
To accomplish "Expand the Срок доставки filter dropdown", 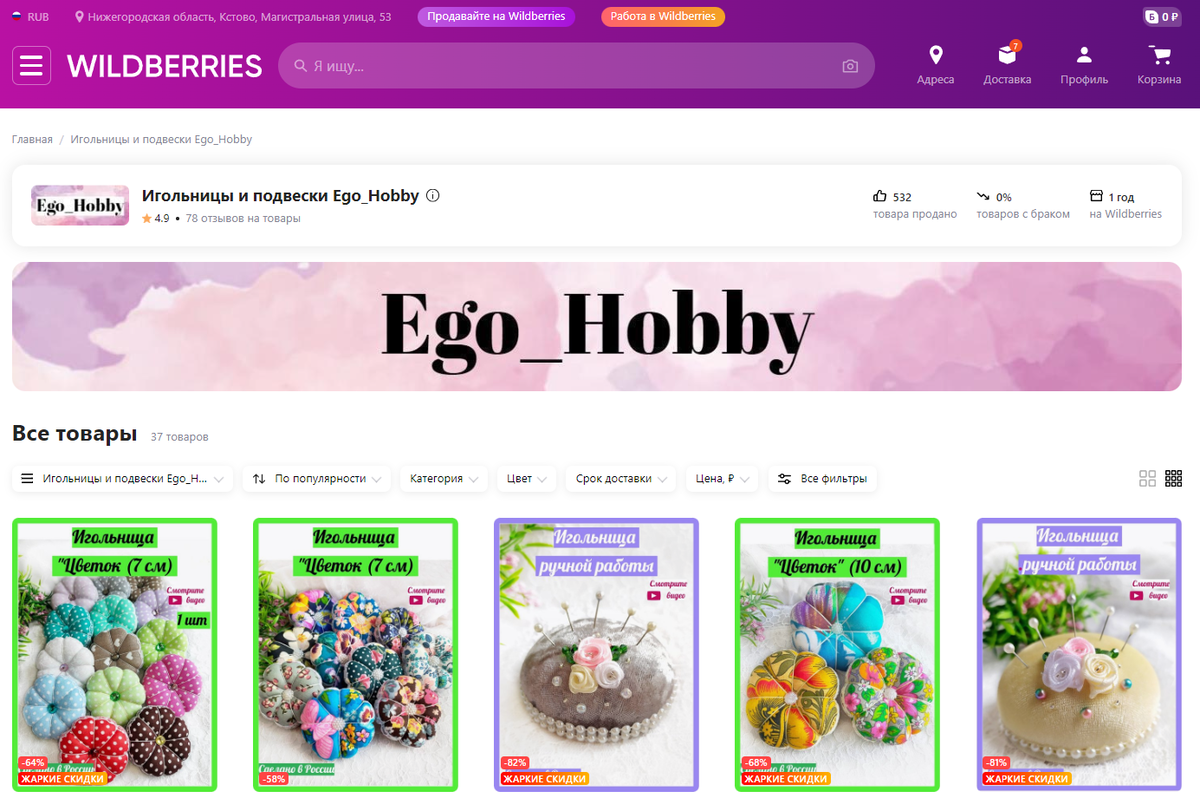I will tap(621, 479).
